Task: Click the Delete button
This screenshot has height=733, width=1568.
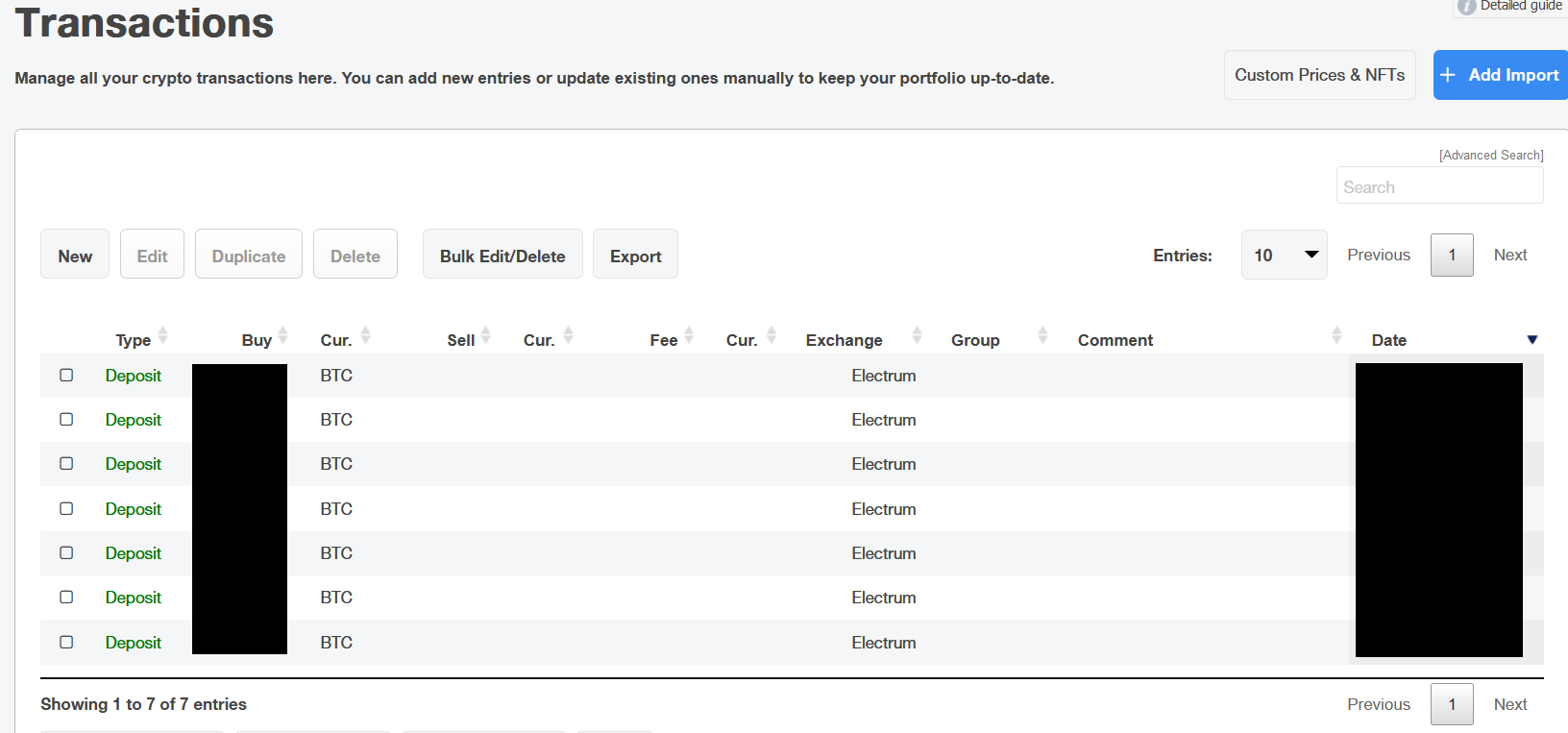Action: point(355,254)
